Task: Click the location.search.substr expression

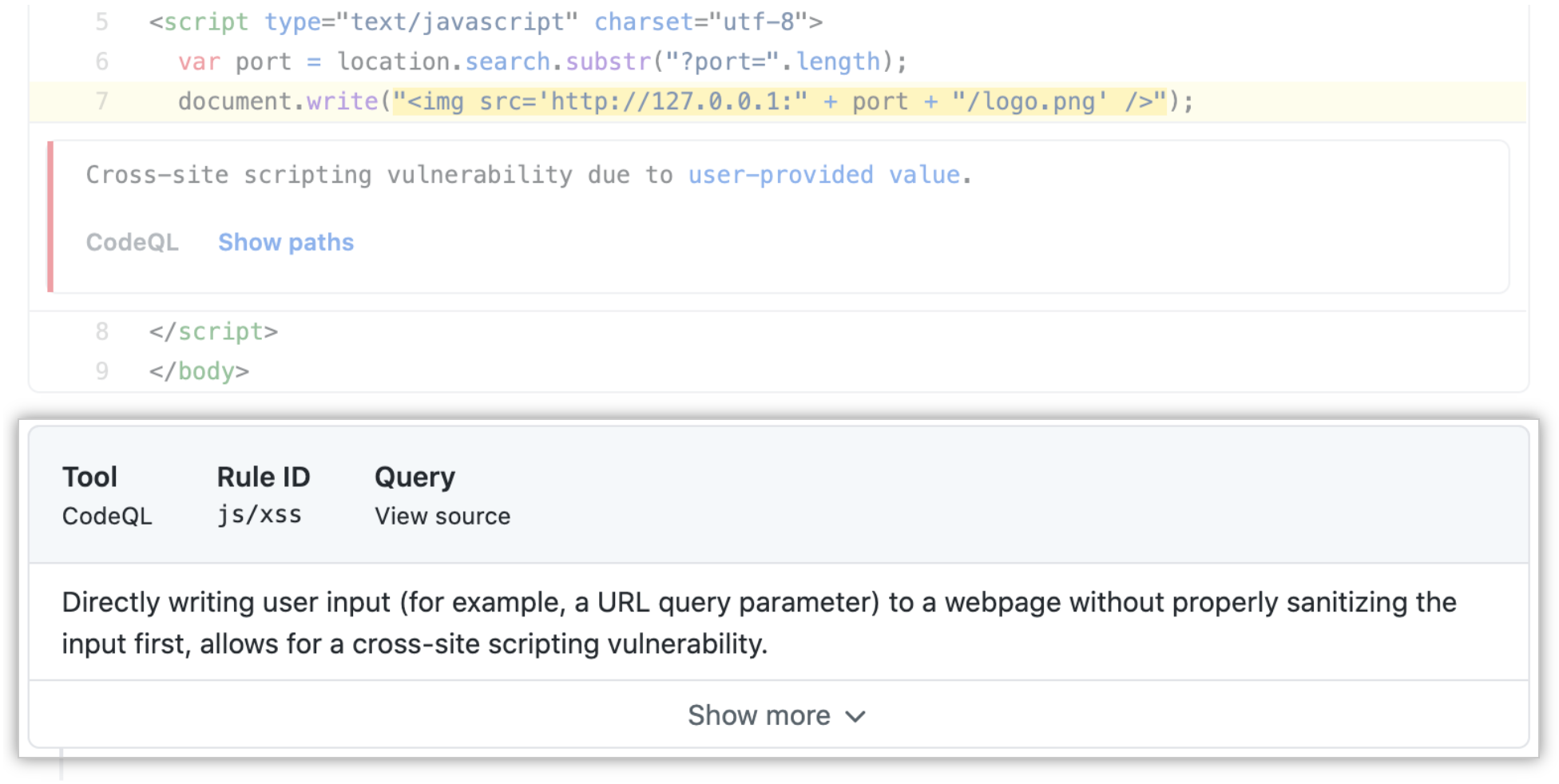Action: [x=494, y=61]
